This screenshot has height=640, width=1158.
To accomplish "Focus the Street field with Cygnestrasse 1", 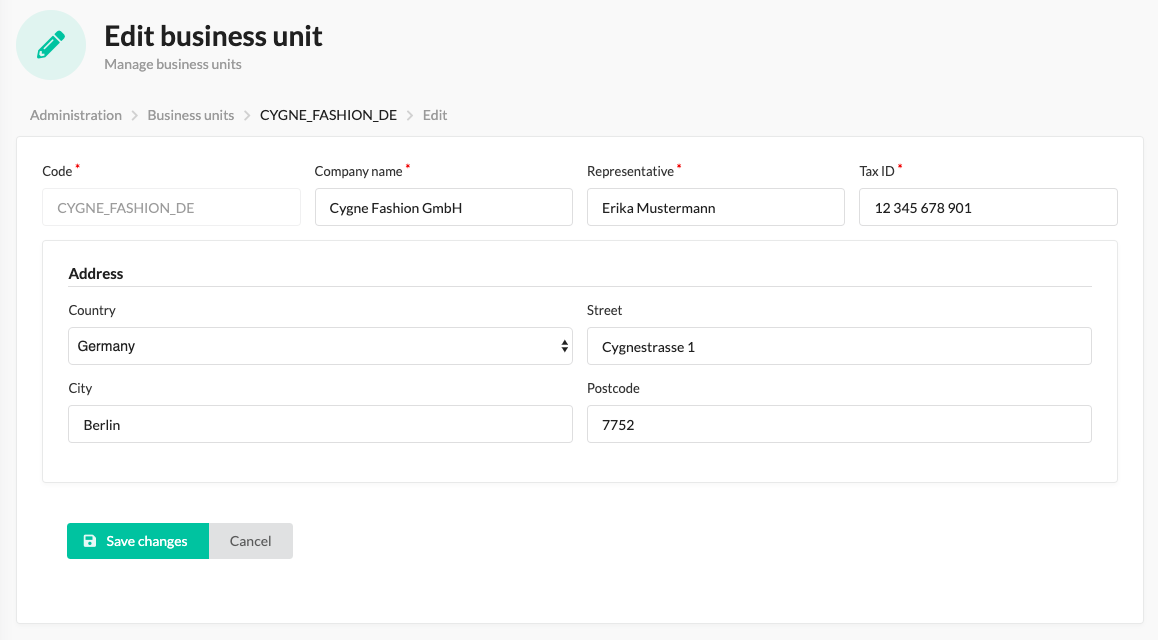I will [x=839, y=346].
